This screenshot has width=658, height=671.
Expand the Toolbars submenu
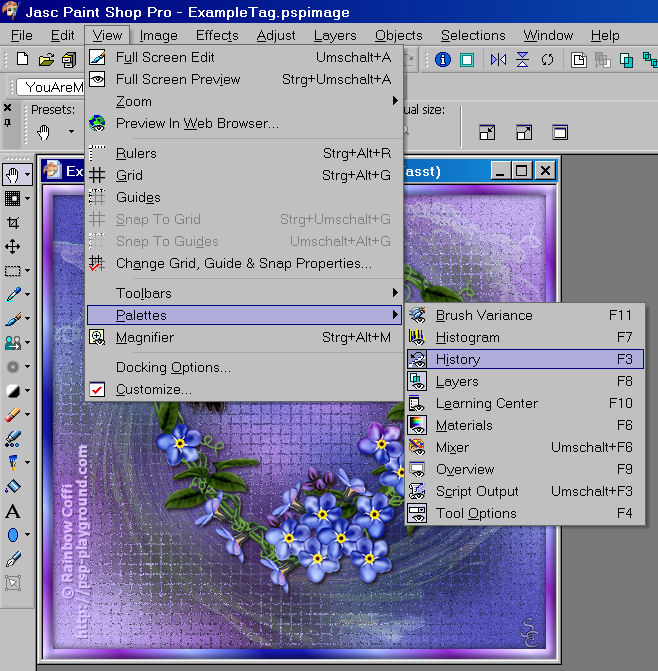(244, 293)
